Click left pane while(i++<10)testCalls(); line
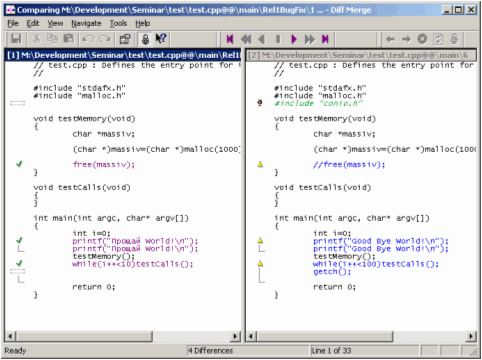This screenshot has height=360, width=482. click(x=133, y=264)
